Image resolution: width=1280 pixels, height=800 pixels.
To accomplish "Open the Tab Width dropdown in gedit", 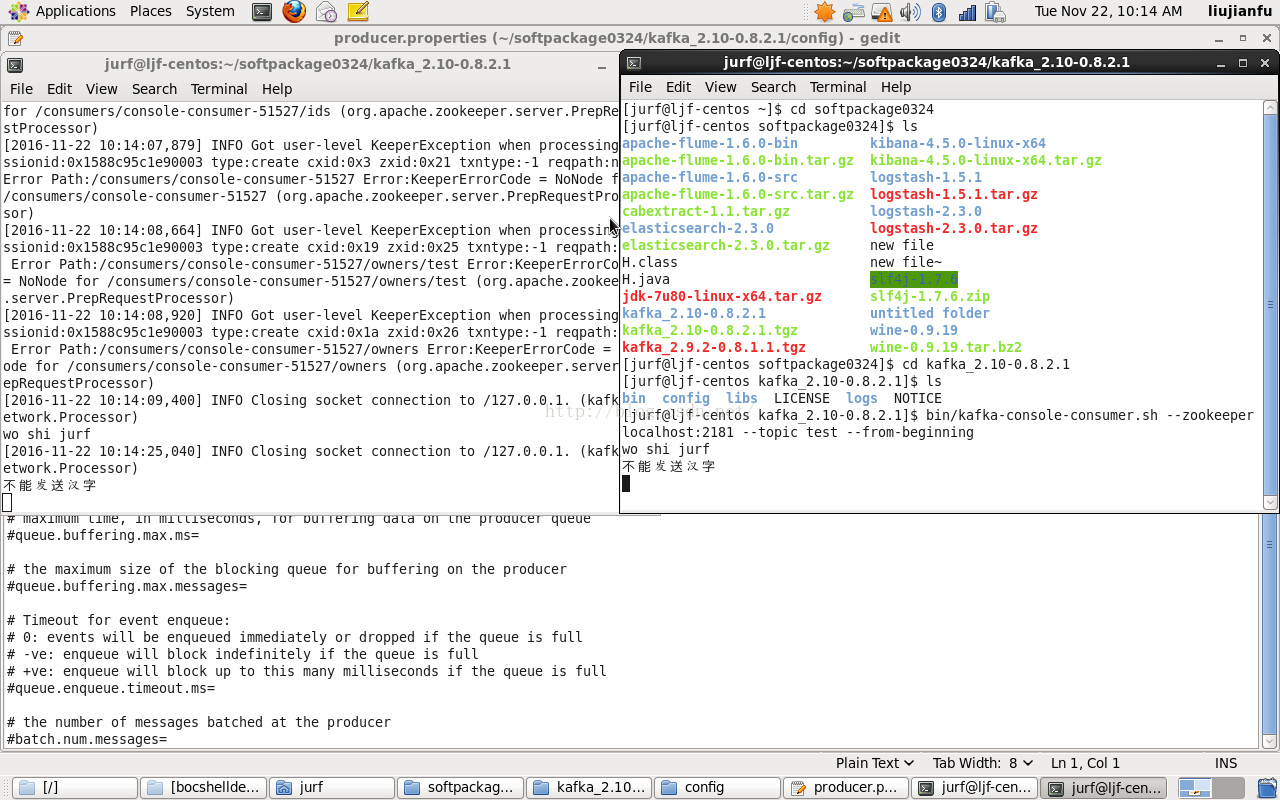I will [982, 763].
